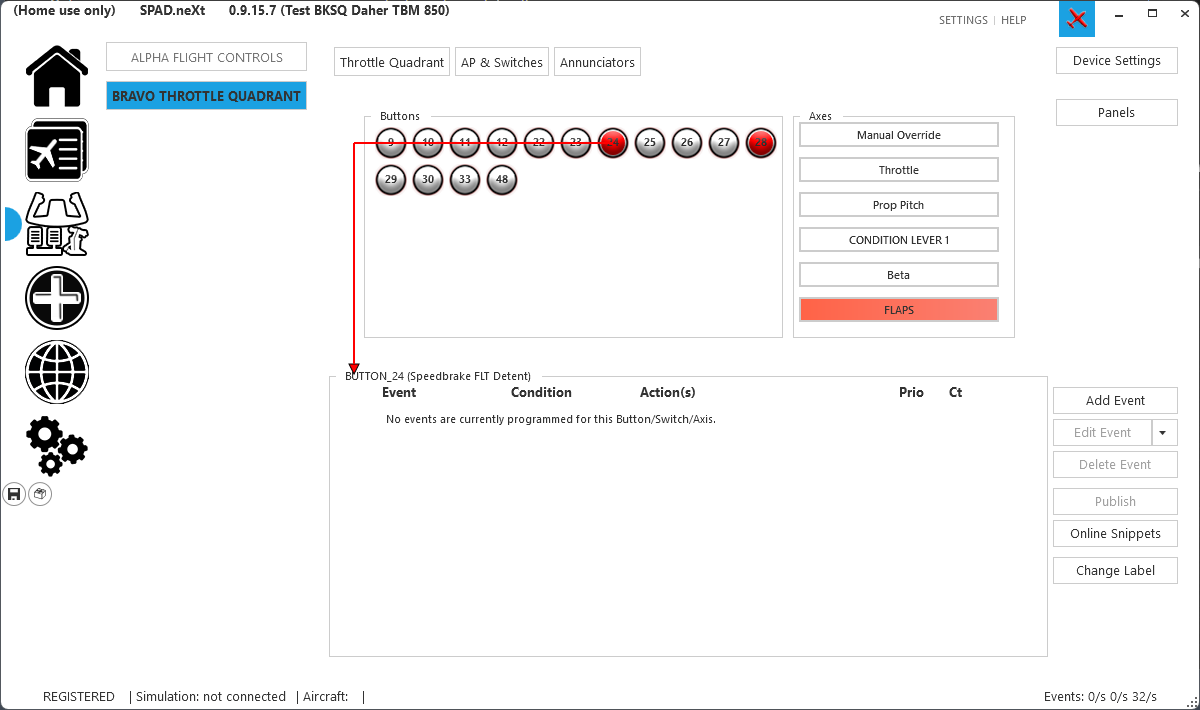
Task: Select the yoke and devices icon
Action: (x=57, y=224)
